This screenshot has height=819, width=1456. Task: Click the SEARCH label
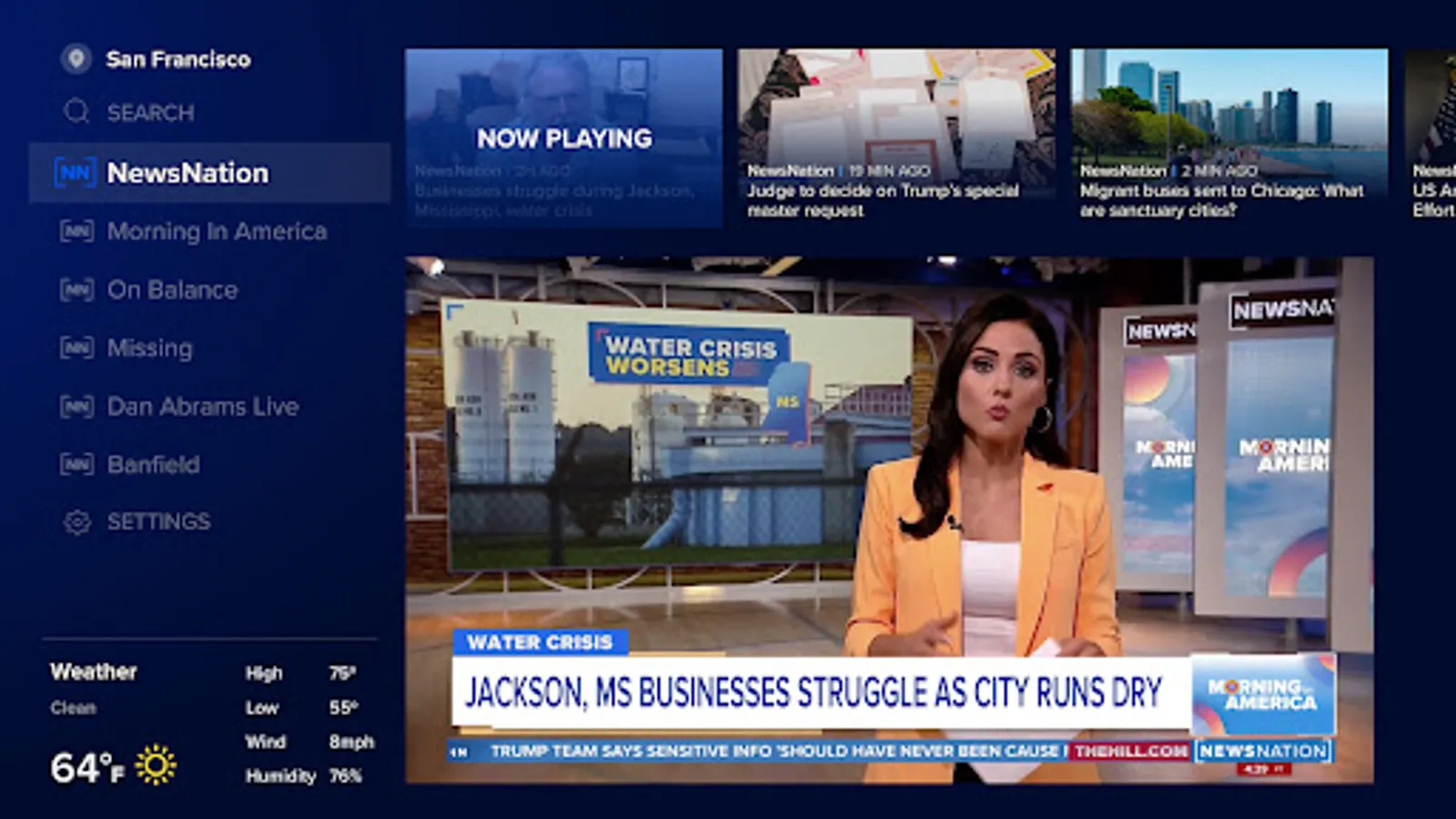pyautogui.click(x=151, y=113)
